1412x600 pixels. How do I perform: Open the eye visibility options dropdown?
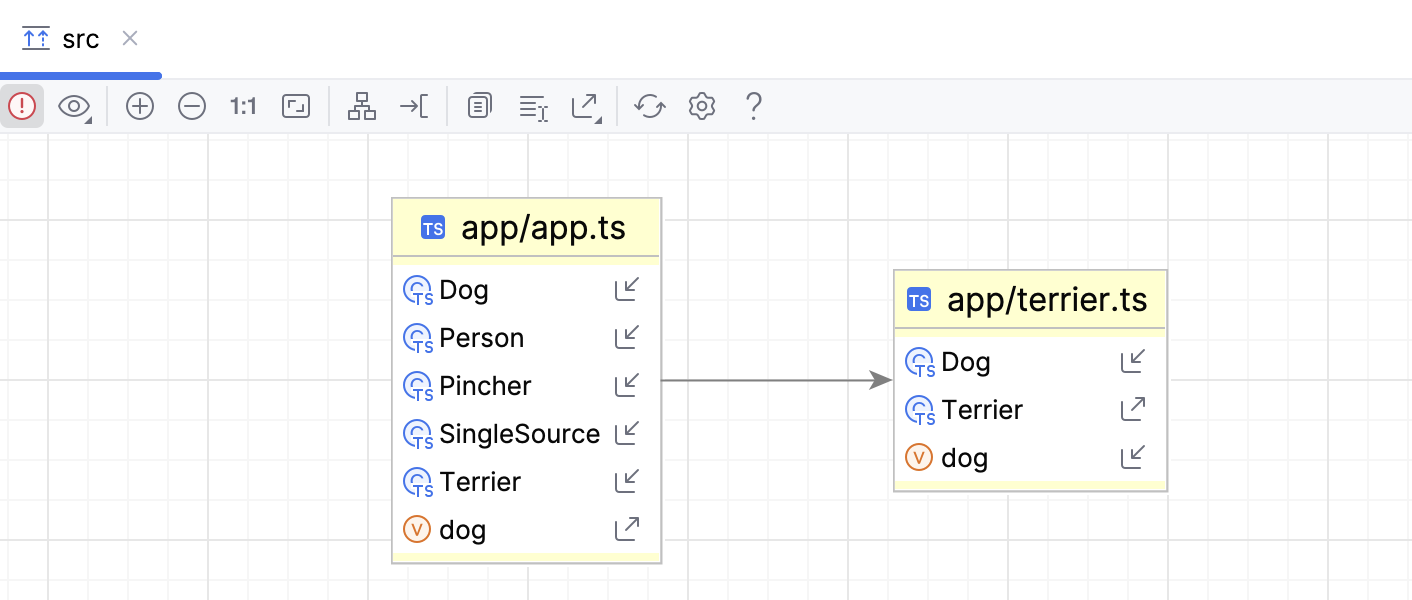pyautogui.click(x=75, y=106)
